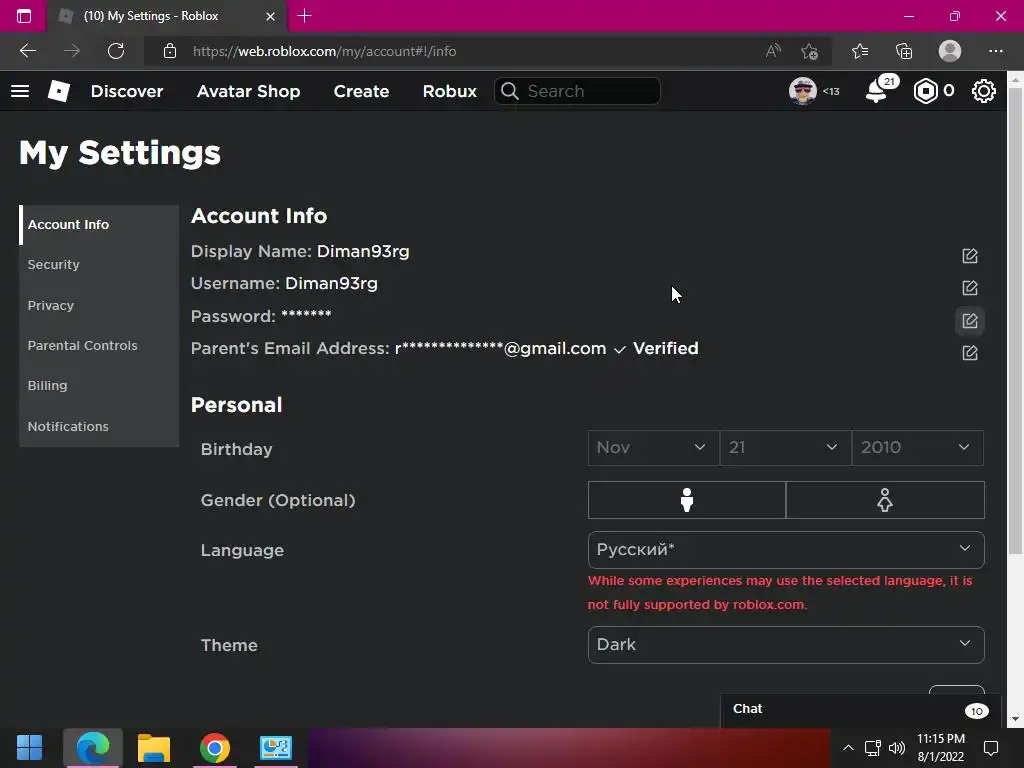Switch to the Privacy settings tab
The image size is (1024, 768).
pyautogui.click(x=99, y=305)
